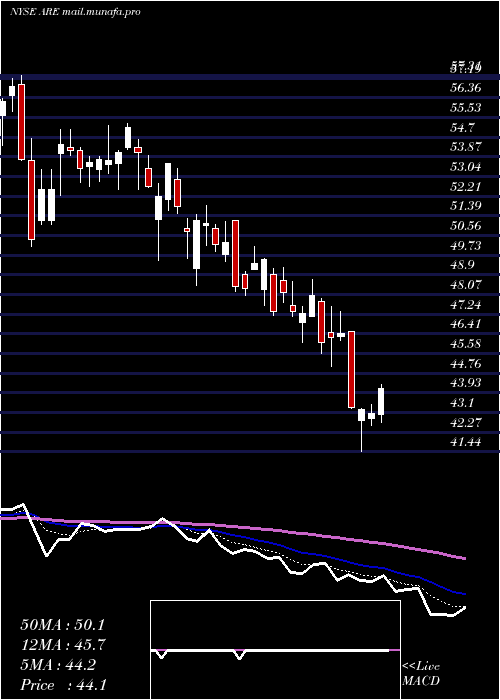
Task: Click the 49.73 price axis label
Action: click(466, 245)
